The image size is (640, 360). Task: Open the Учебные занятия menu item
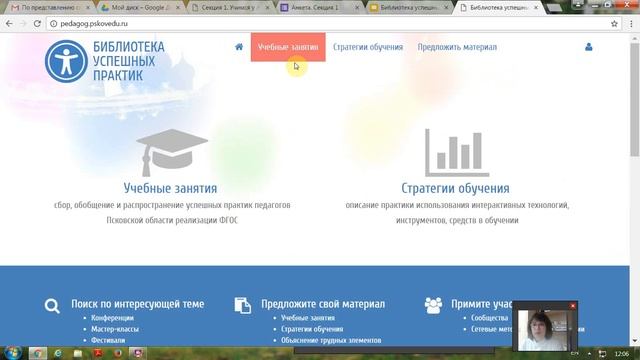[x=288, y=47]
